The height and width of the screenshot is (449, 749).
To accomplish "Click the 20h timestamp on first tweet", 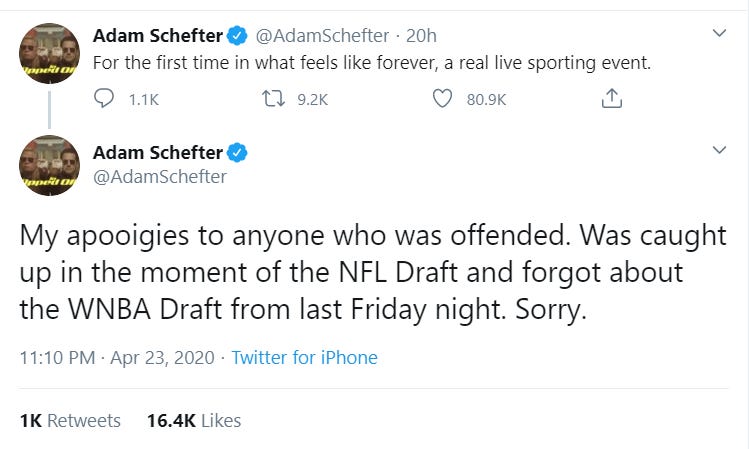I will click(x=421, y=36).
